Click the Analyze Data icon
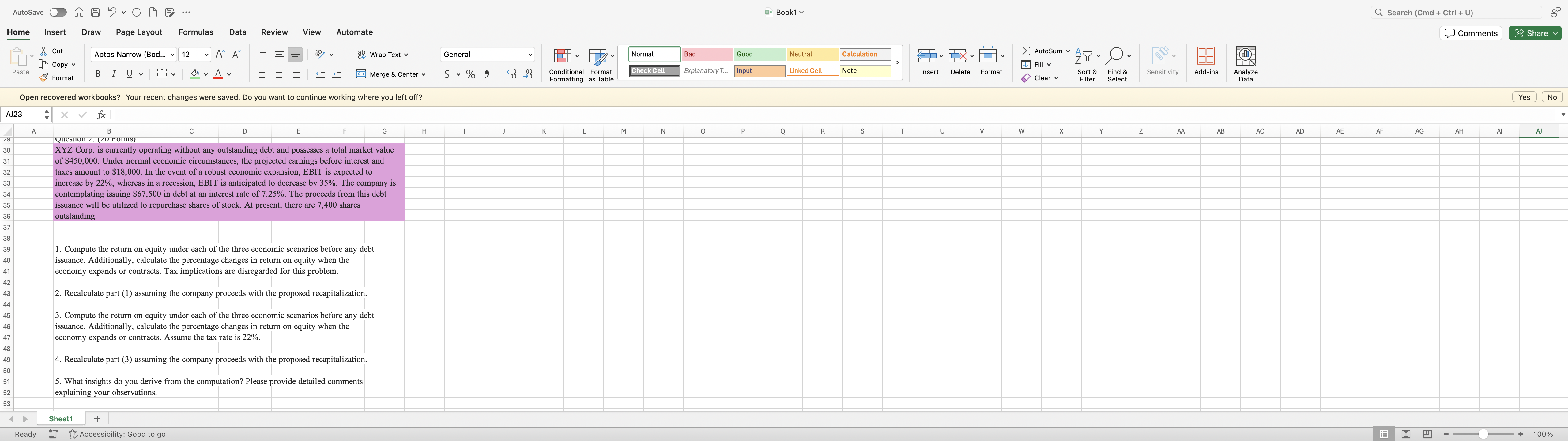The width and height of the screenshot is (1568, 441). pos(1246,61)
